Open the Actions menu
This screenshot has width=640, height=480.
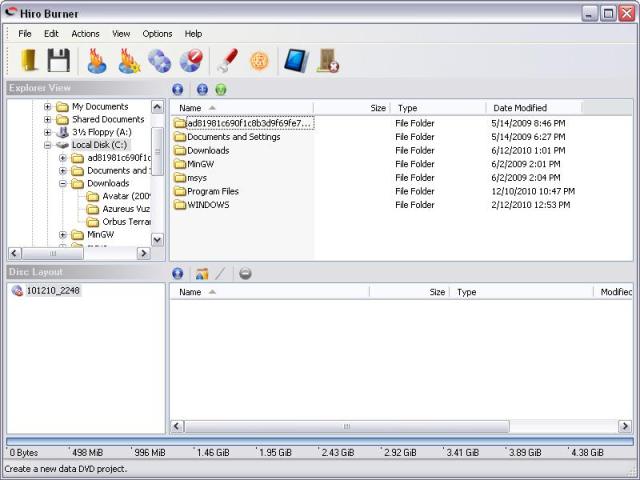point(85,34)
